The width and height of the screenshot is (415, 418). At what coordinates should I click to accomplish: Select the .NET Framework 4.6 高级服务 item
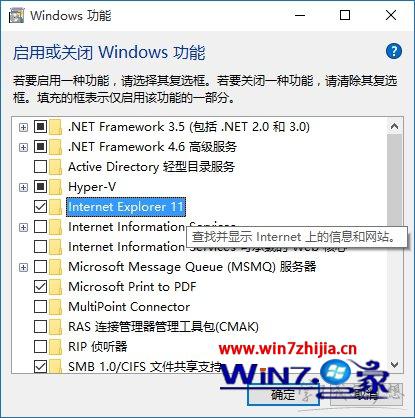coord(152,147)
